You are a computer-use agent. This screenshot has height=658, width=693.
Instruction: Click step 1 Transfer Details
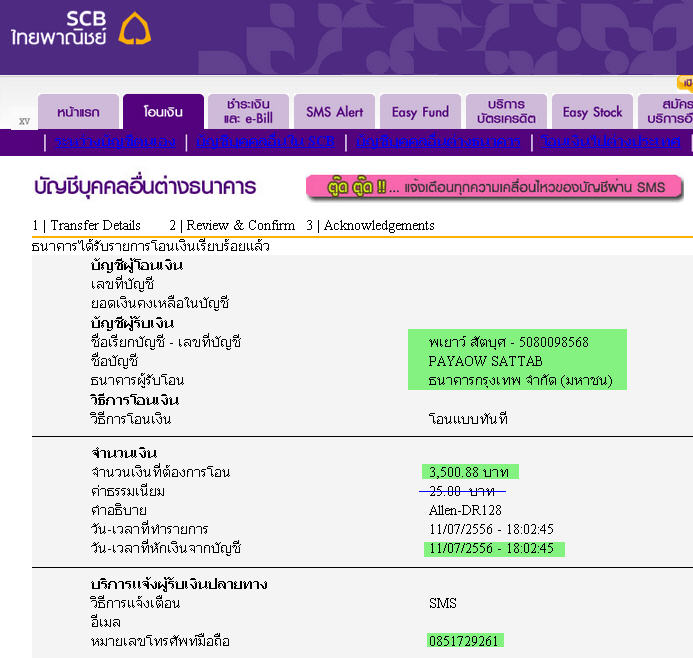click(87, 225)
